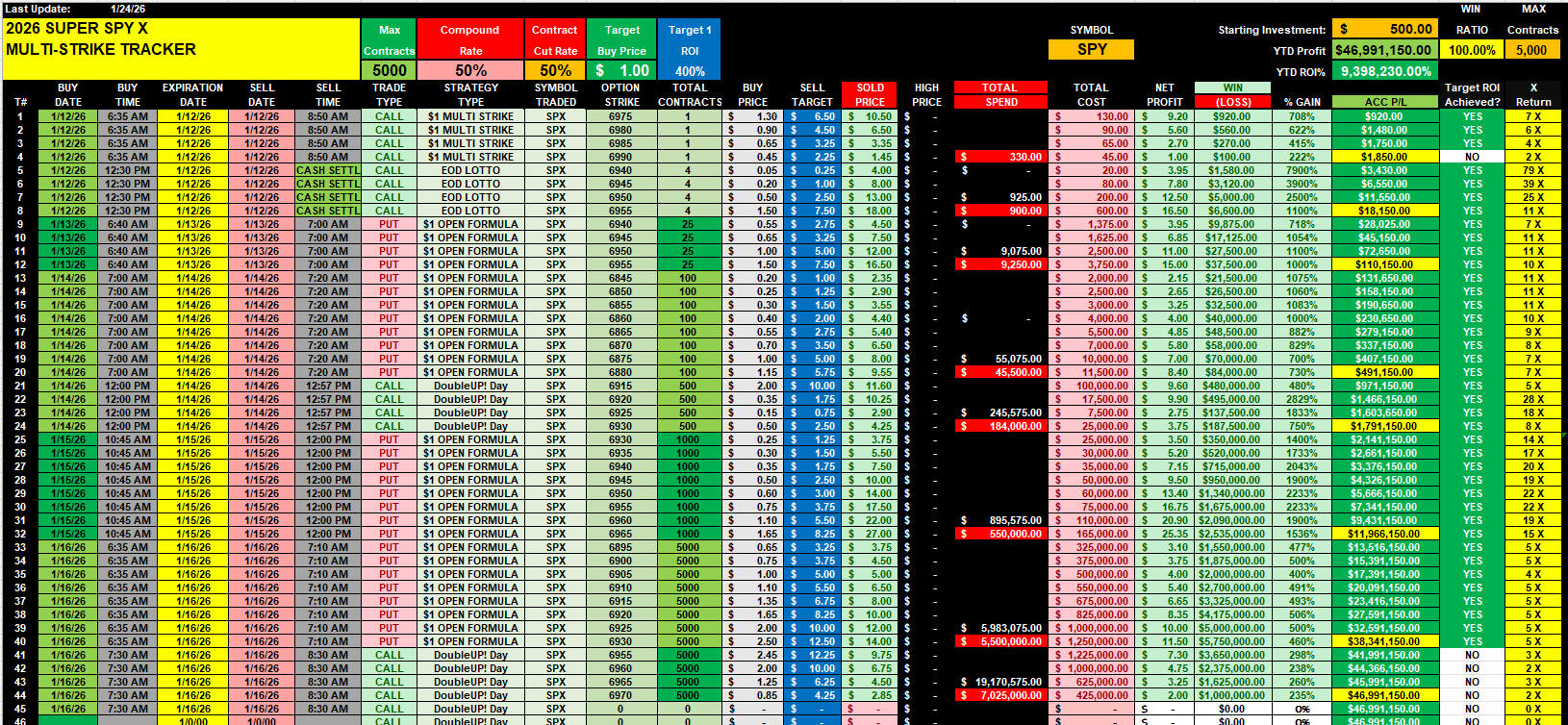Click the 6975 option strike cell
Viewport: 1568px width, 725px height.
[x=620, y=116]
